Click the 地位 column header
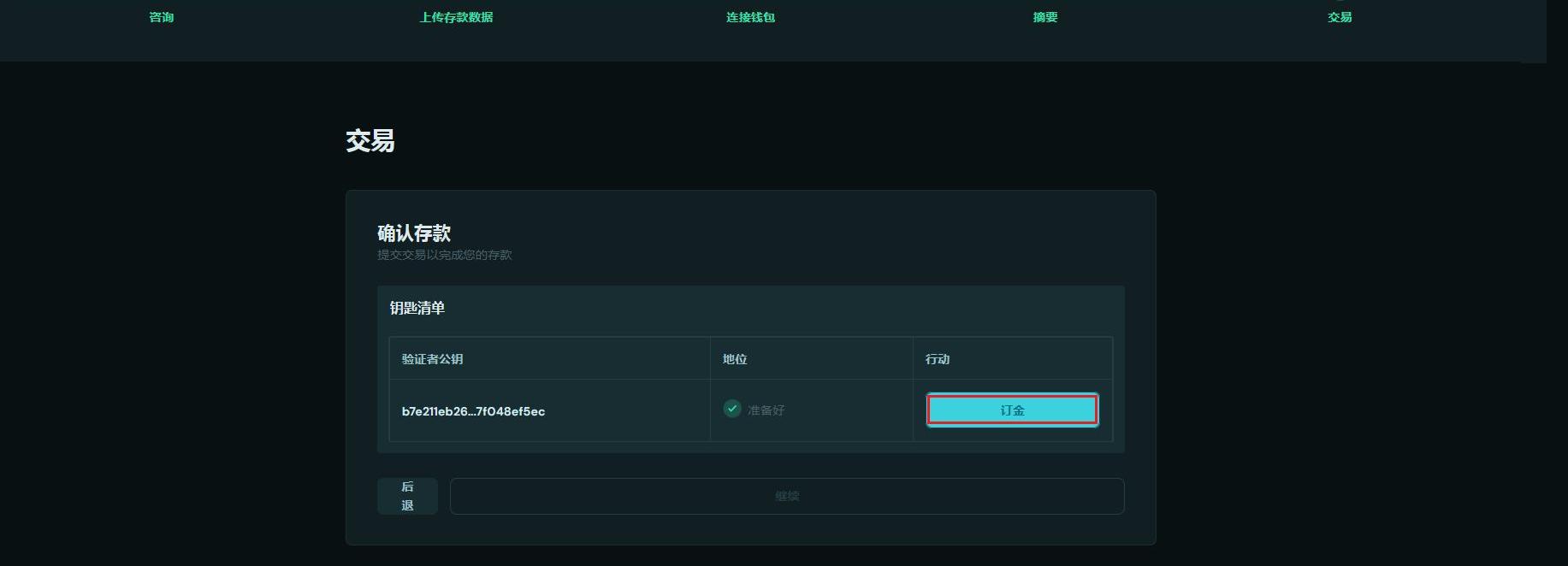Viewport: 1568px width, 566px height. tap(735, 359)
